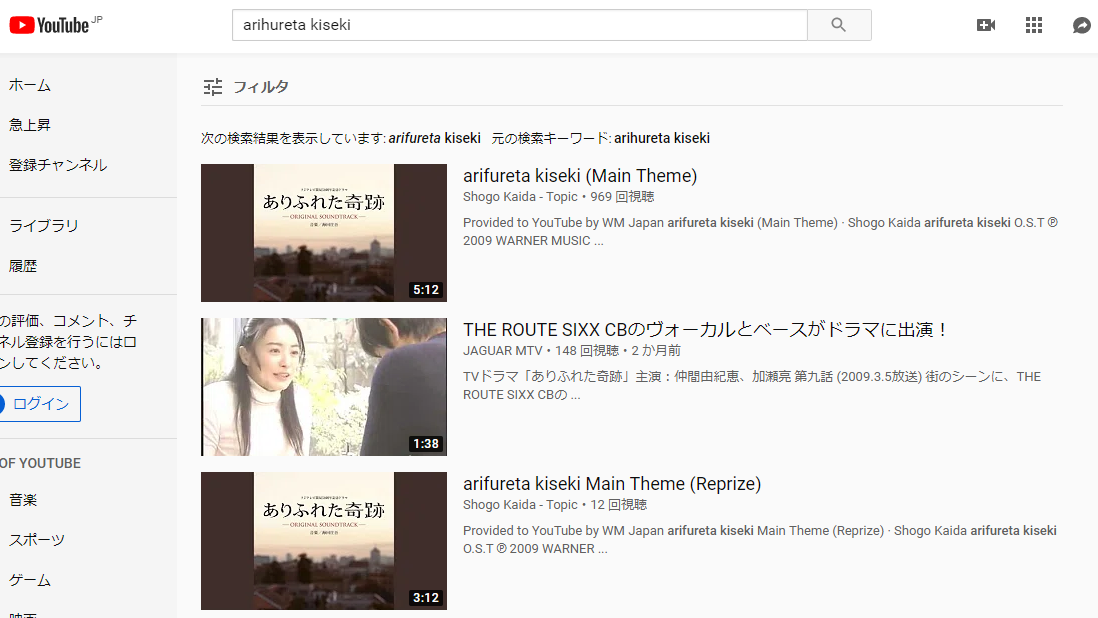1098x618 pixels.
Task: Open the フィルタ filter options
Action: [260, 87]
